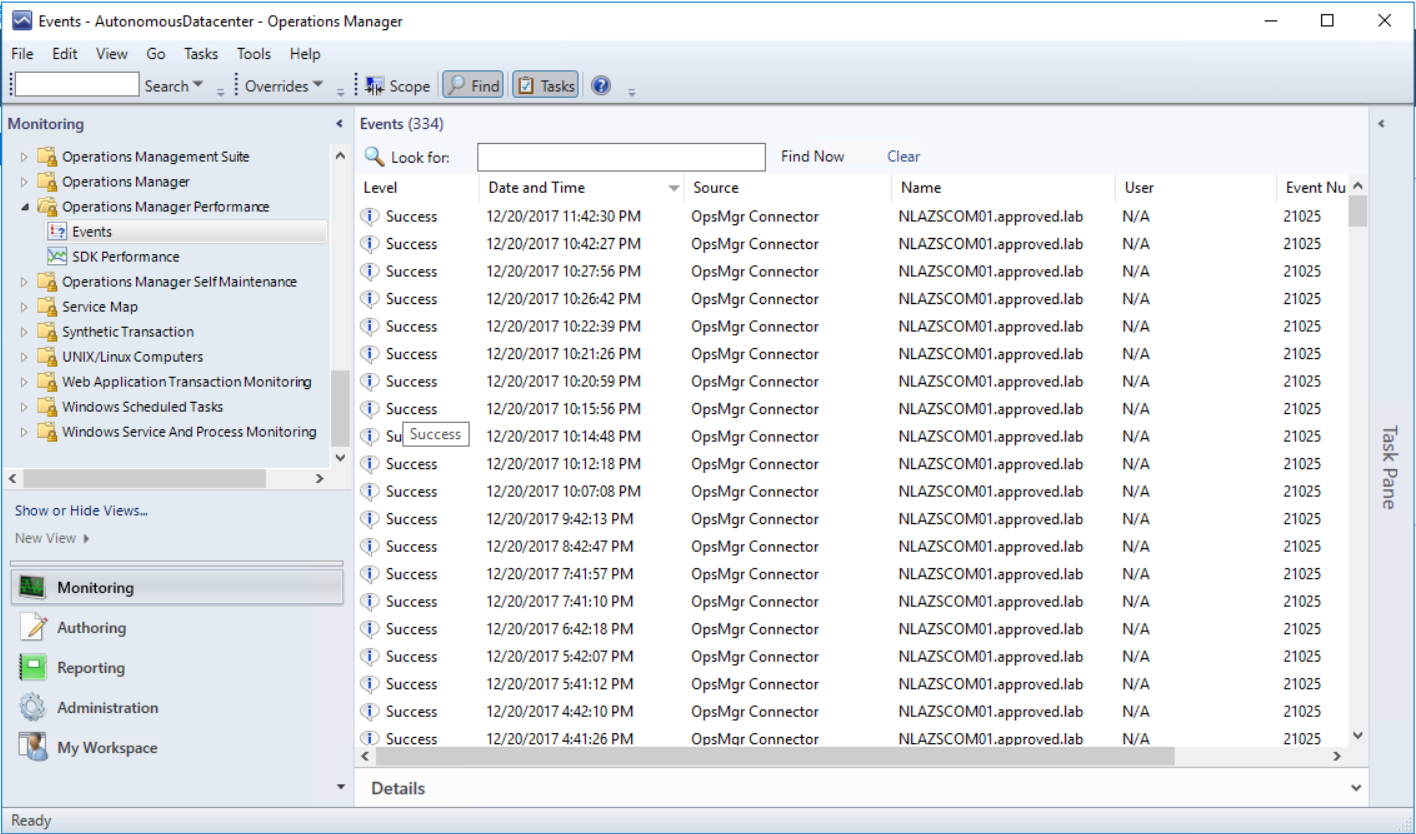This screenshot has height=834, width=1416.
Task: Expand the Details pane chevron
Action: [1356, 788]
